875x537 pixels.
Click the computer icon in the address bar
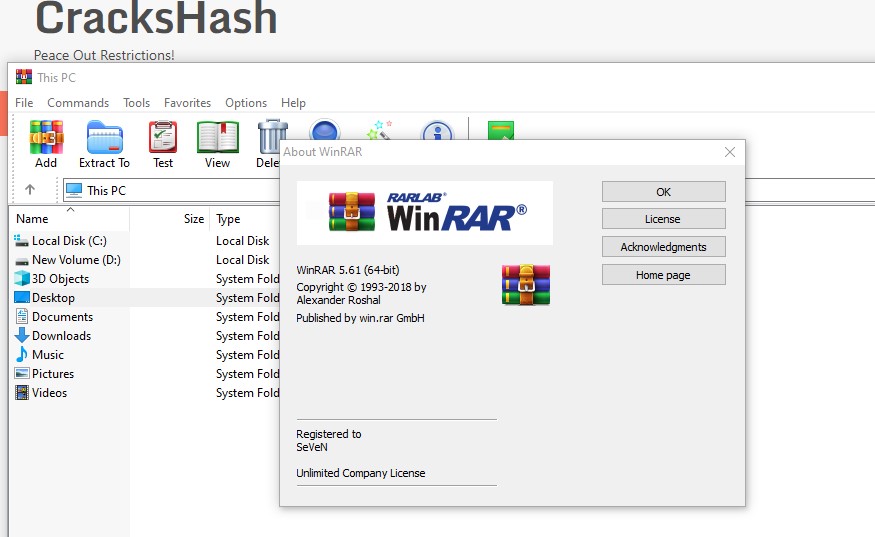[x=74, y=190]
